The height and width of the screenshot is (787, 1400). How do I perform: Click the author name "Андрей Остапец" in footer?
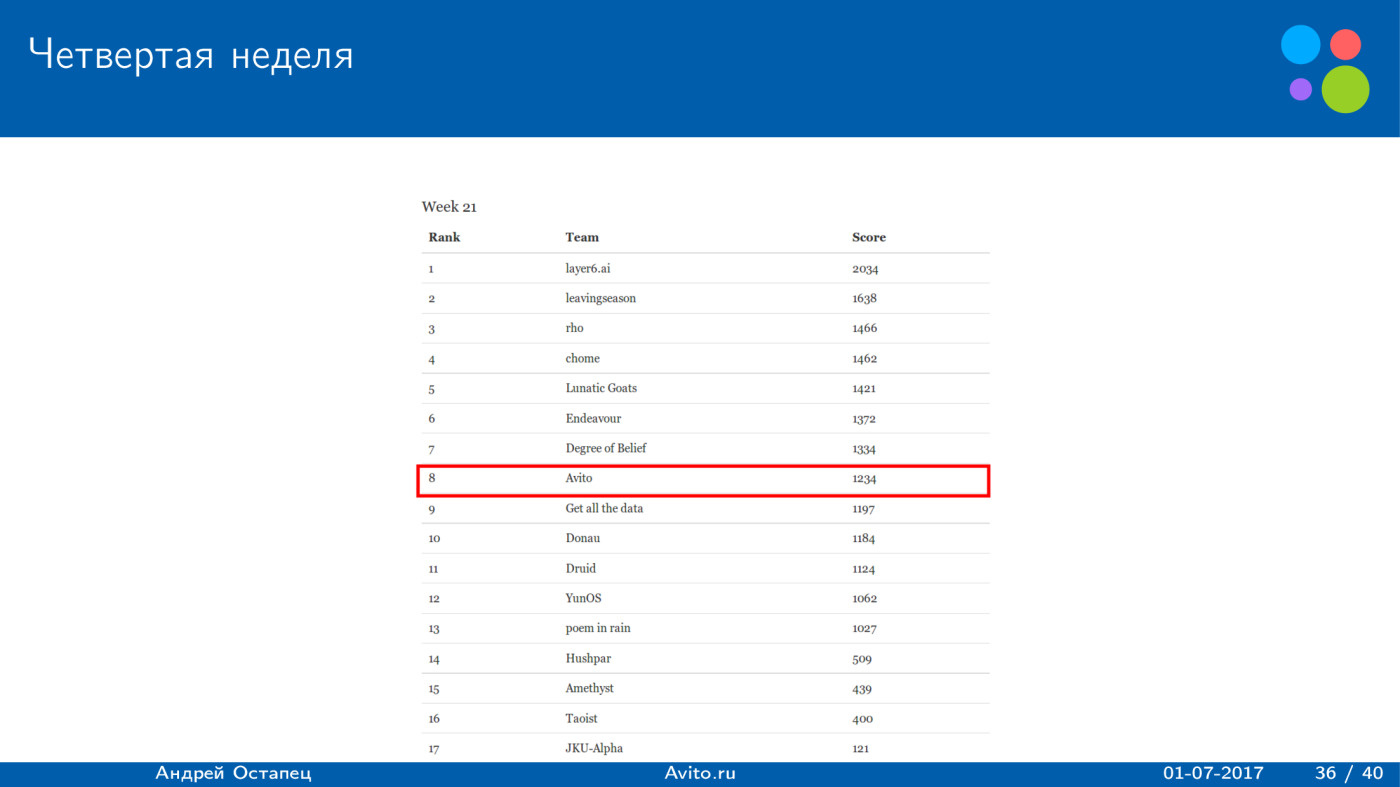(x=233, y=774)
